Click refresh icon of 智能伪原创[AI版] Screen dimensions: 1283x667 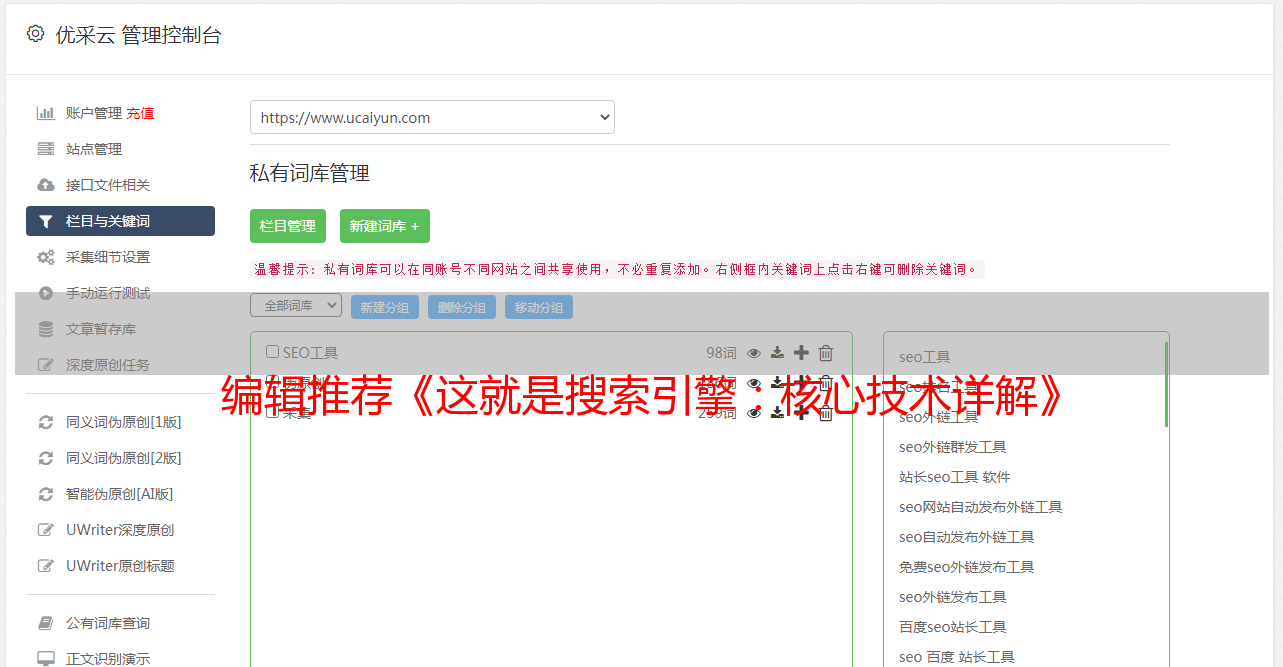pos(46,494)
